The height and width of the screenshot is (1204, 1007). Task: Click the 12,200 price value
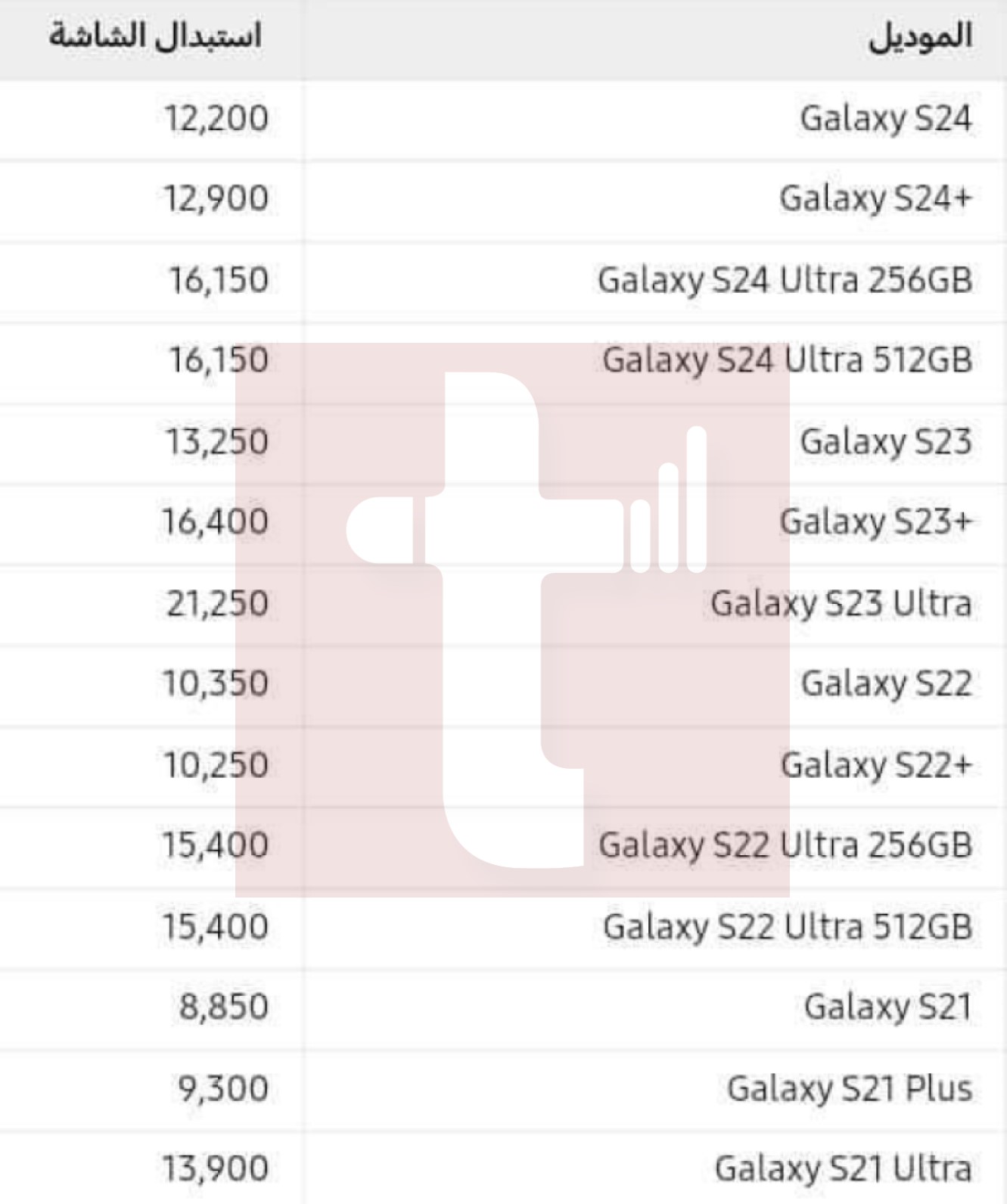(x=216, y=119)
